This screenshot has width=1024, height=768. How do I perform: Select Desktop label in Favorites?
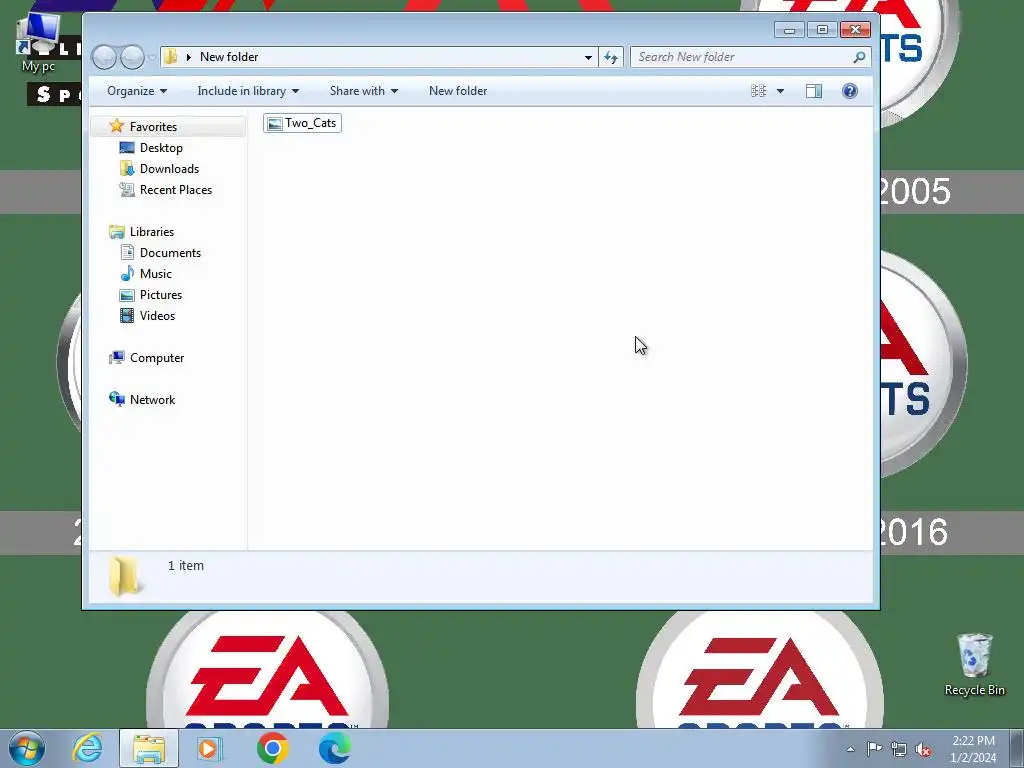coord(161,148)
